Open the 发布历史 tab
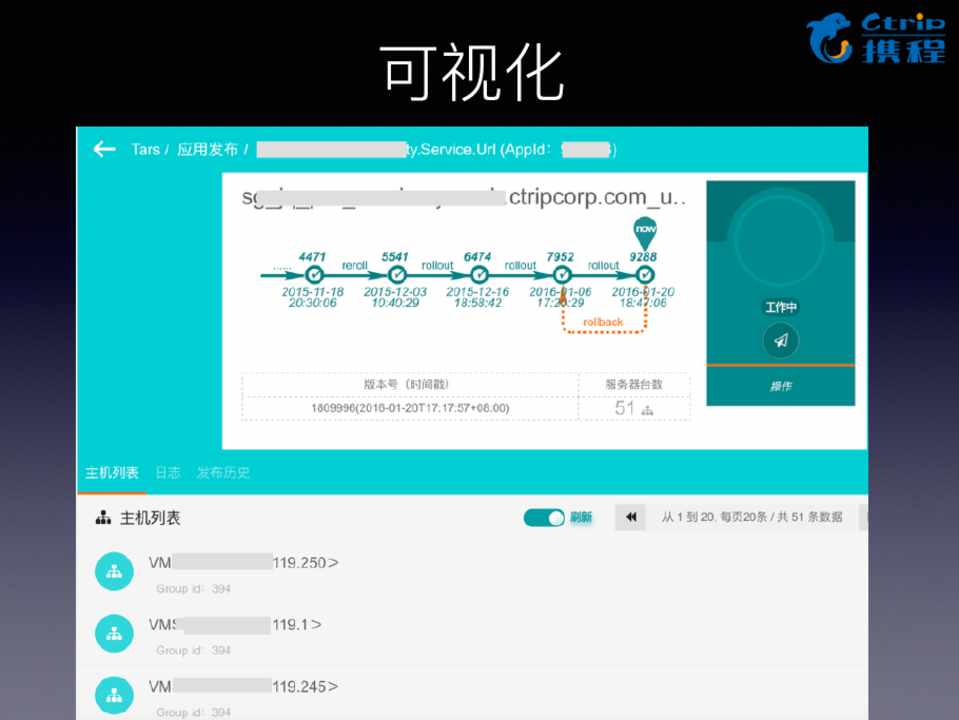 223,473
